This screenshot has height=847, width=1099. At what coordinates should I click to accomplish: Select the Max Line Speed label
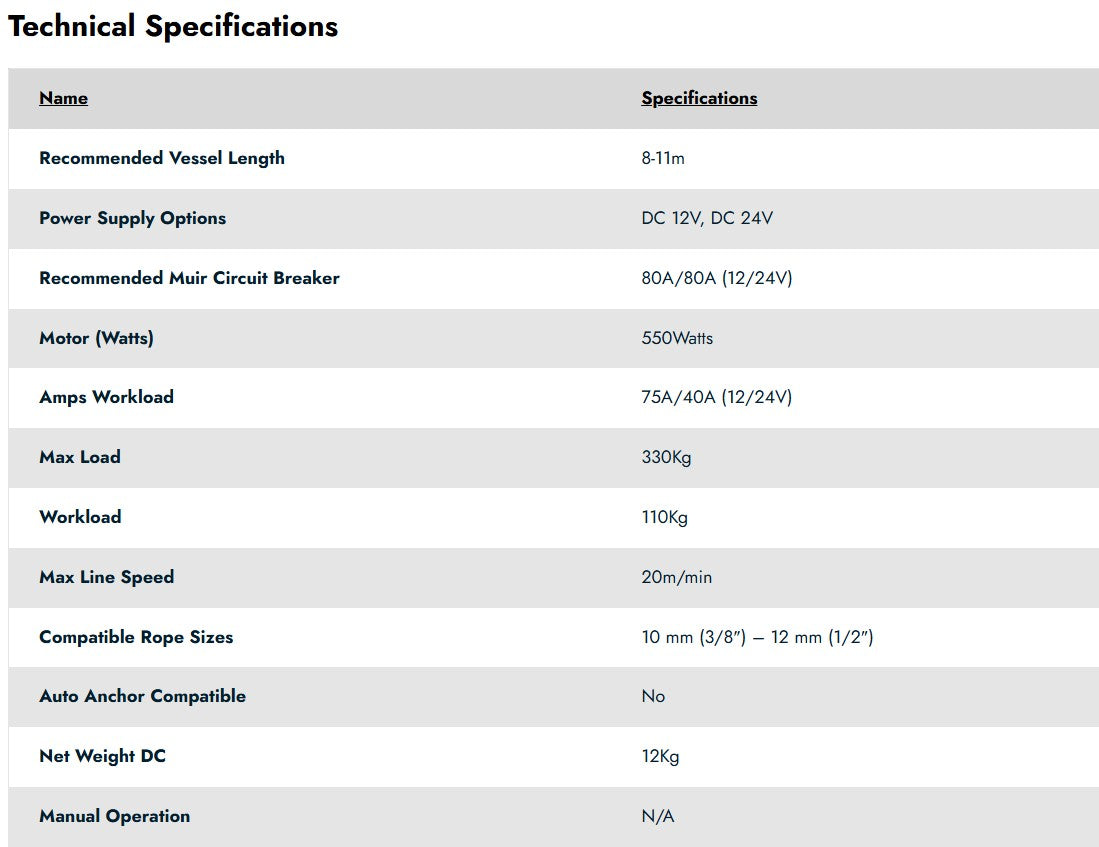click(x=107, y=577)
